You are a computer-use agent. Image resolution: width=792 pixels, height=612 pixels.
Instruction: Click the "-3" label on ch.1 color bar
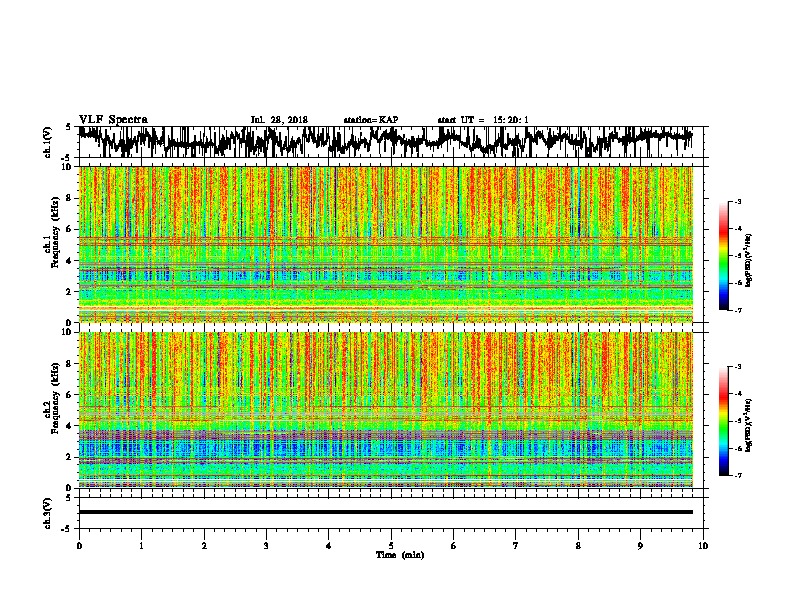(x=736, y=201)
